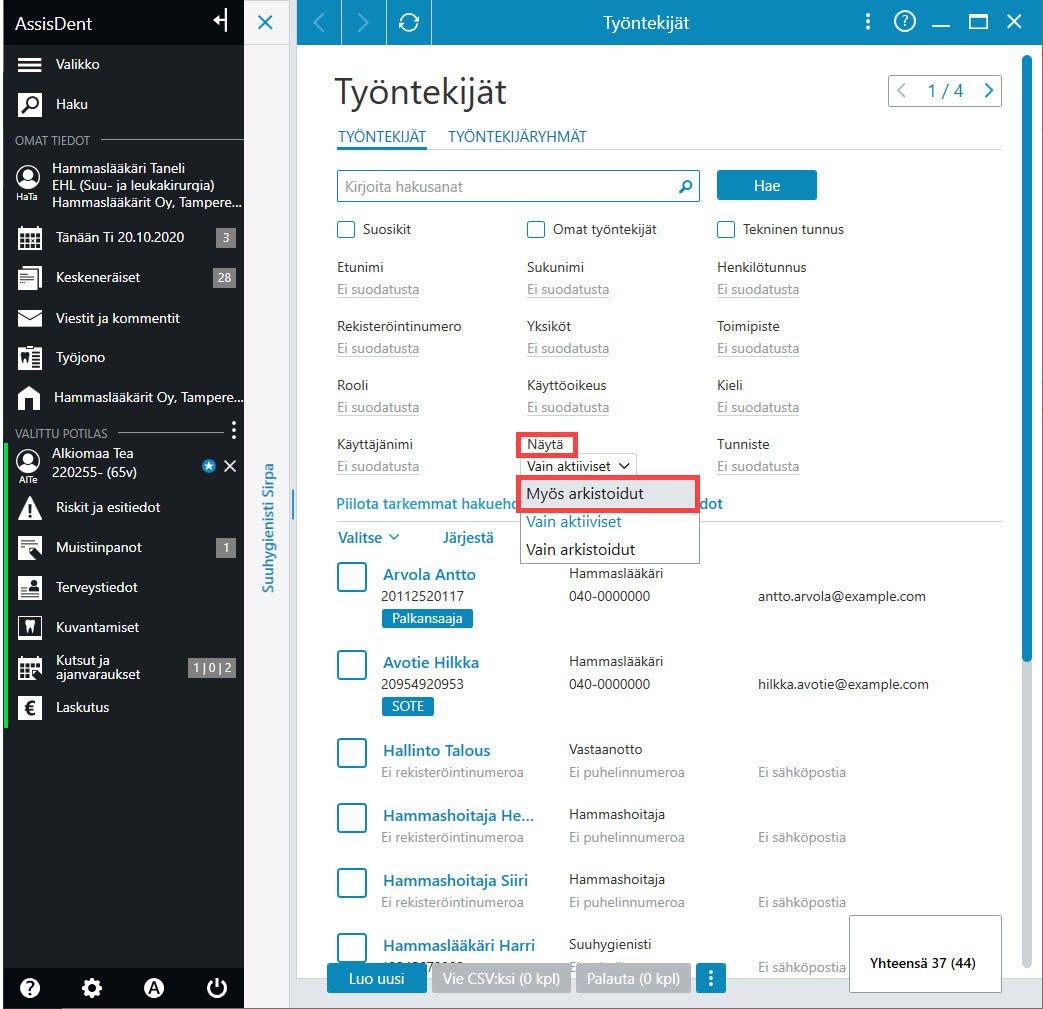The height and width of the screenshot is (1009, 1043).
Task: Select the Hallinto Talous checkbox
Action: pos(352,752)
